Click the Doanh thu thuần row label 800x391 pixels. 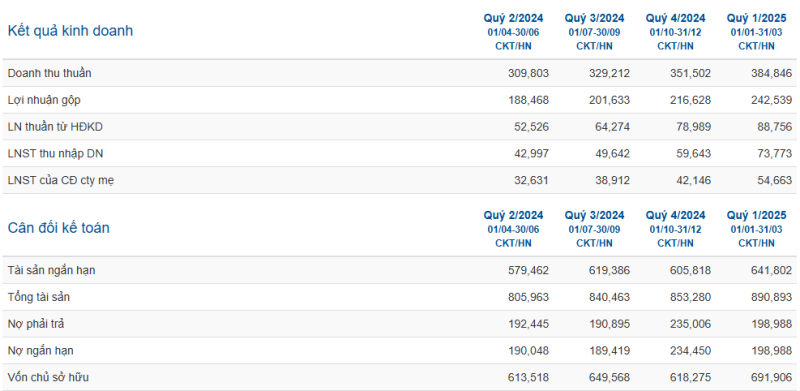click(x=49, y=73)
